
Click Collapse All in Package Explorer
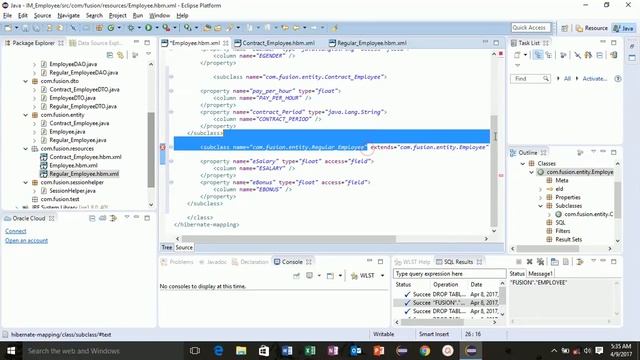tap(110, 55)
